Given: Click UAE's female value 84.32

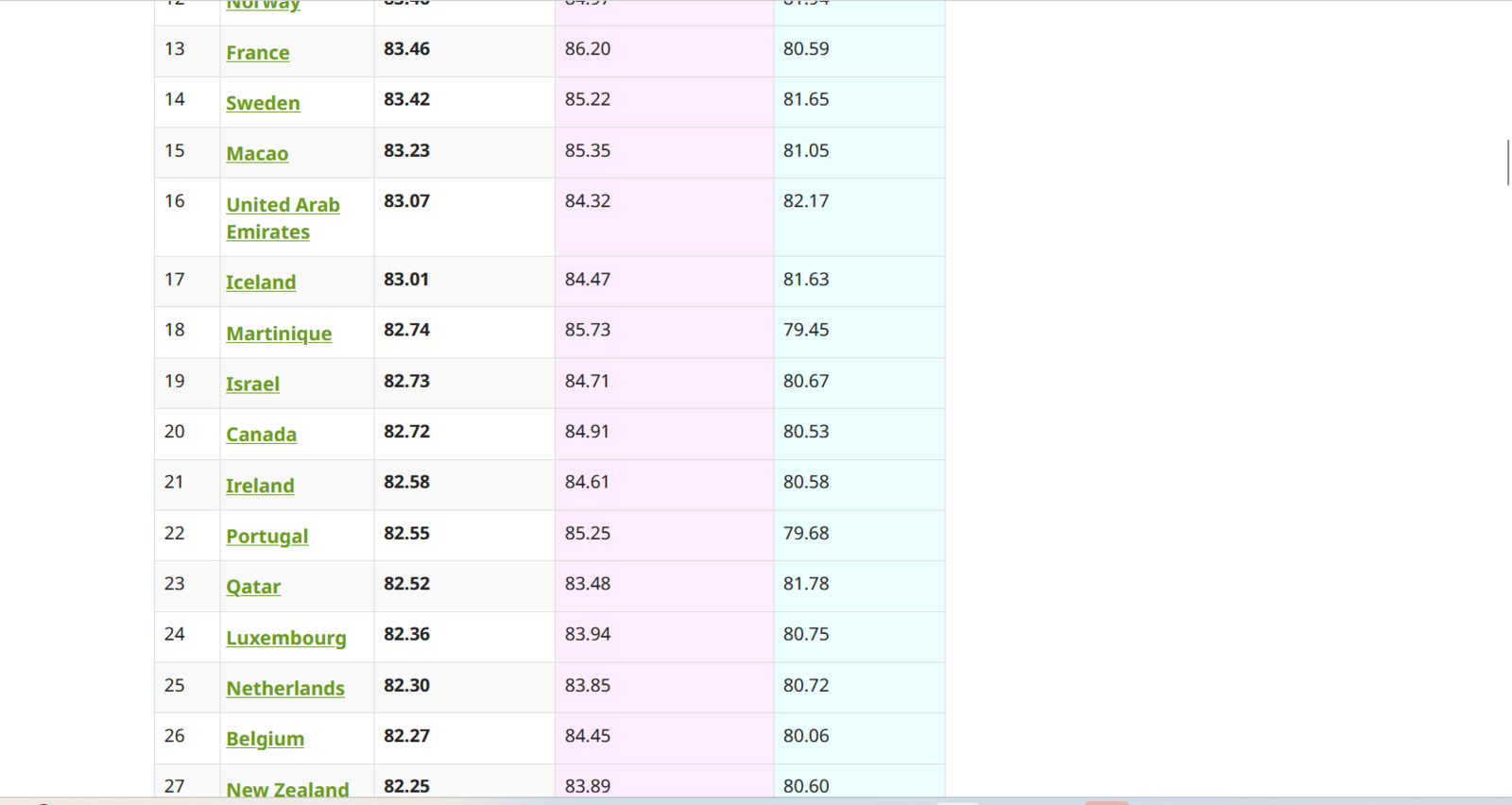Looking at the screenshot, I should point(588,201).
